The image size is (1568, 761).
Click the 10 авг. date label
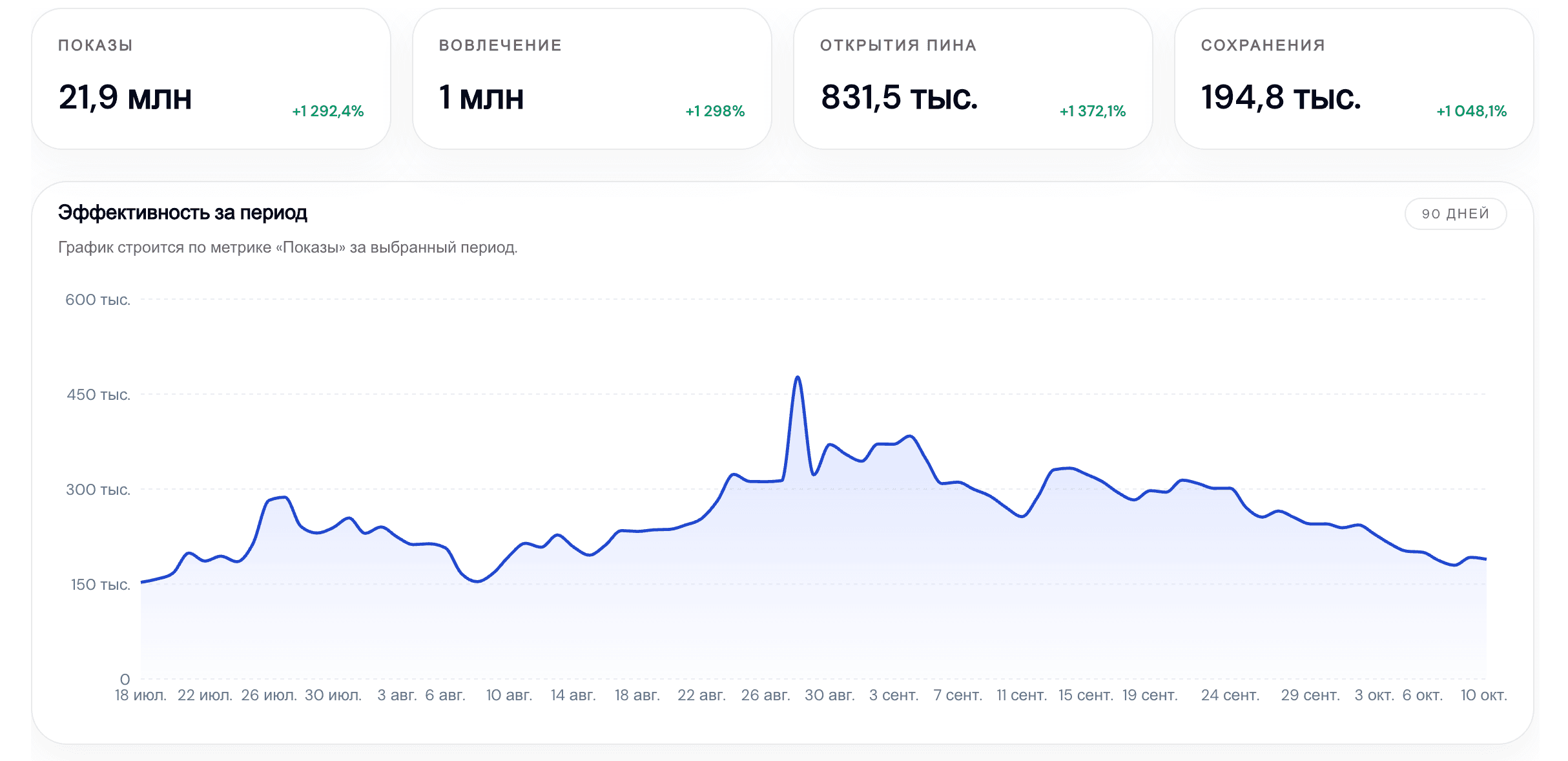[x=509, y=695]
